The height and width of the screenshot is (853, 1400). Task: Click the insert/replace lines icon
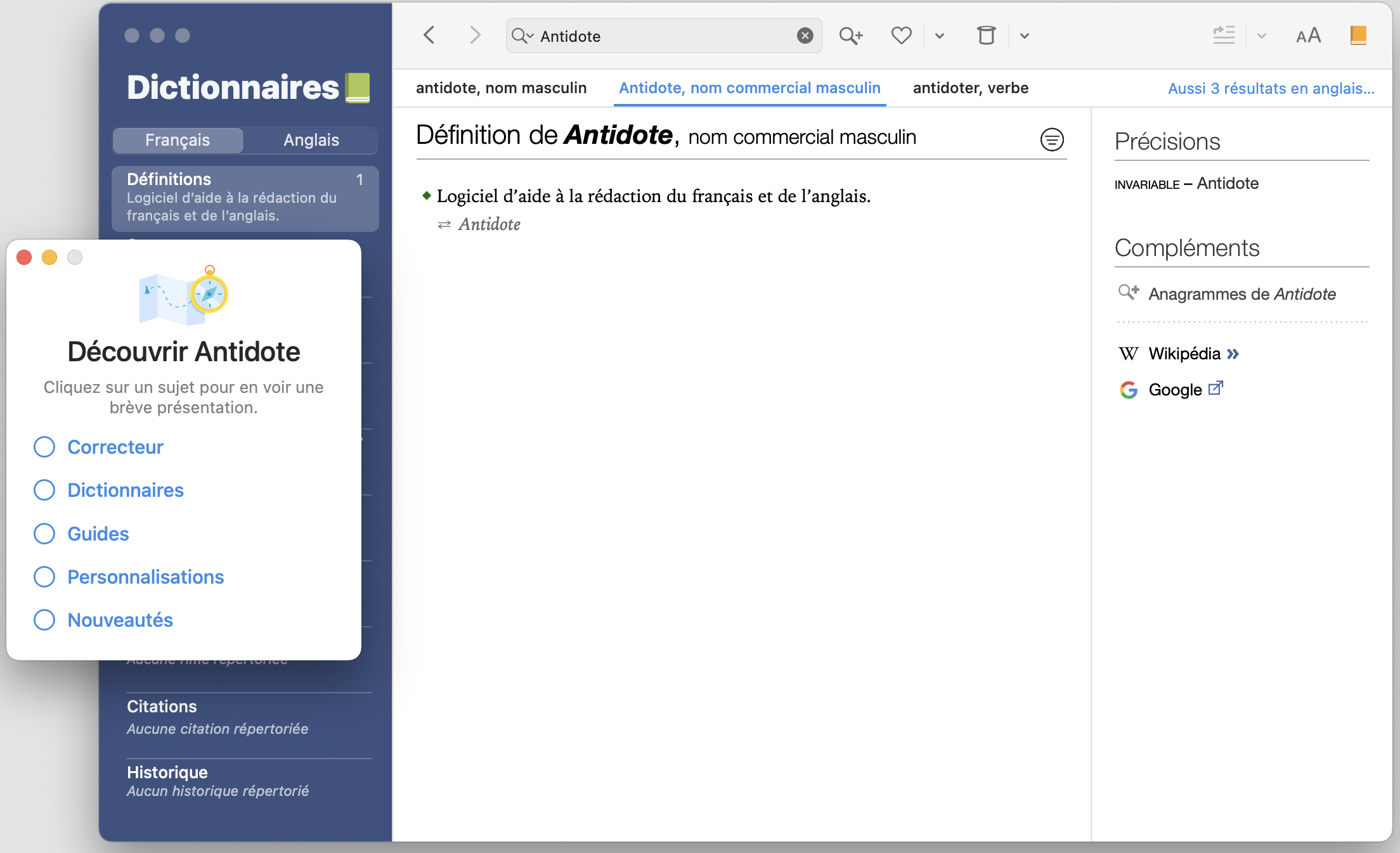[x=1223, y=35]
